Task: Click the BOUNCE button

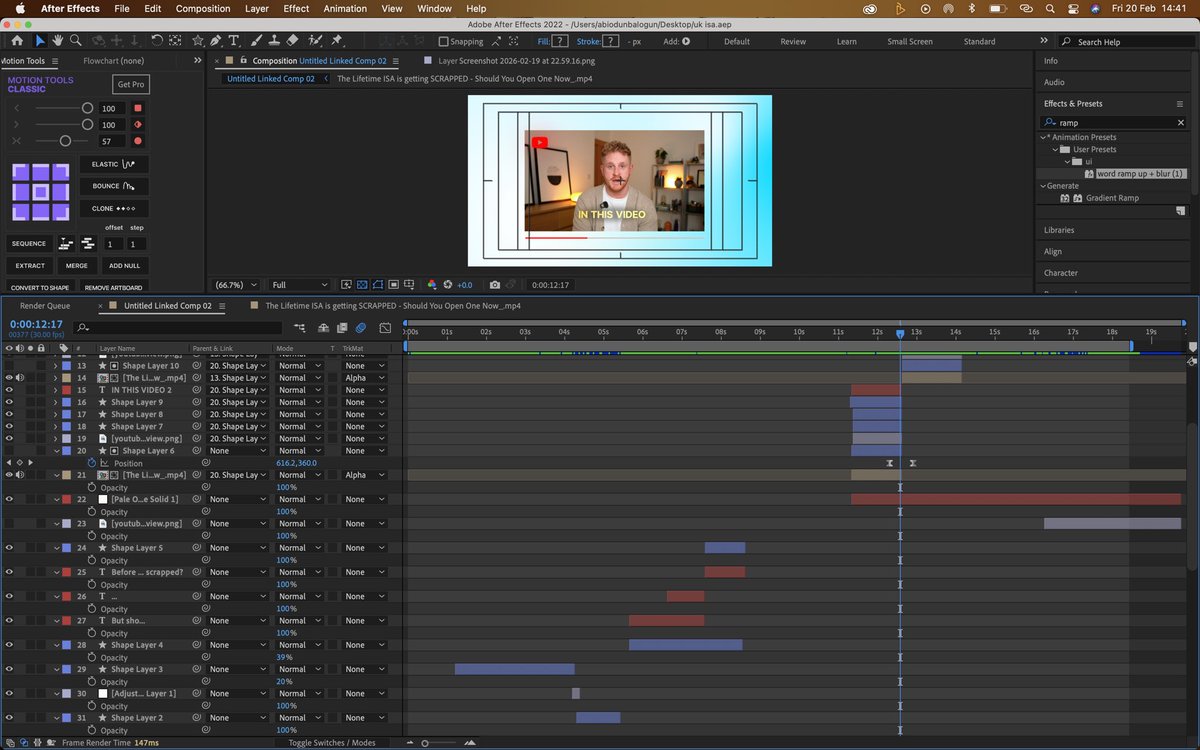Action: tap(114, 186)
